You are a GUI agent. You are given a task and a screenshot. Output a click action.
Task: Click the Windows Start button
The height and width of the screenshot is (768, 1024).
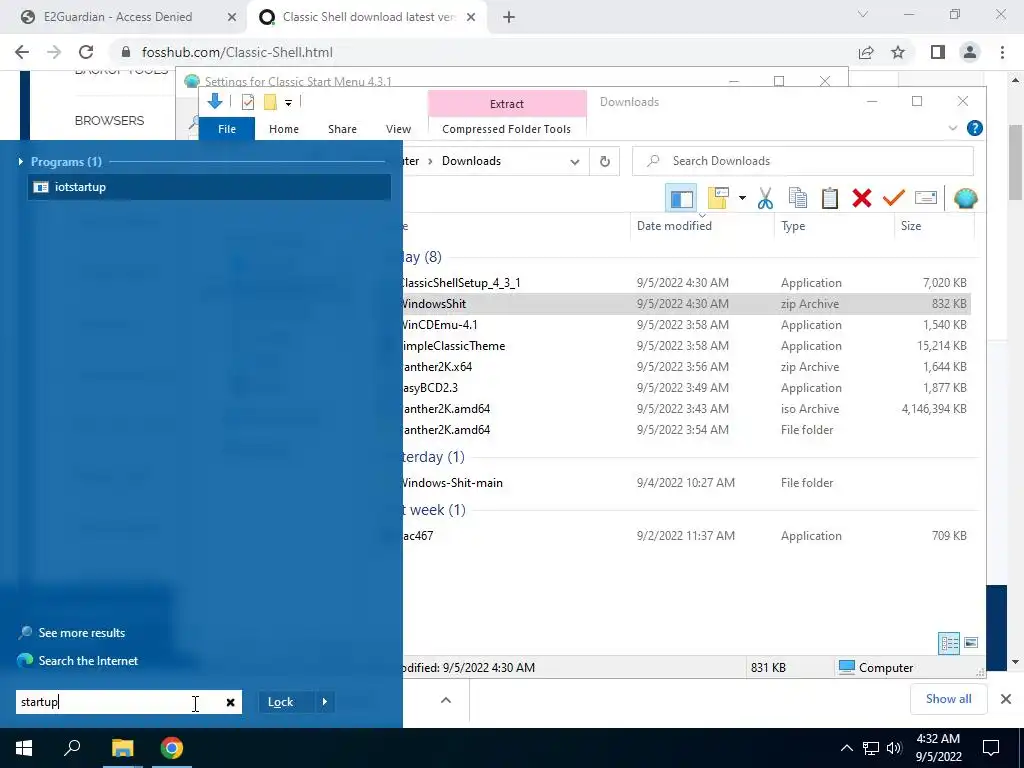(24, 748)
